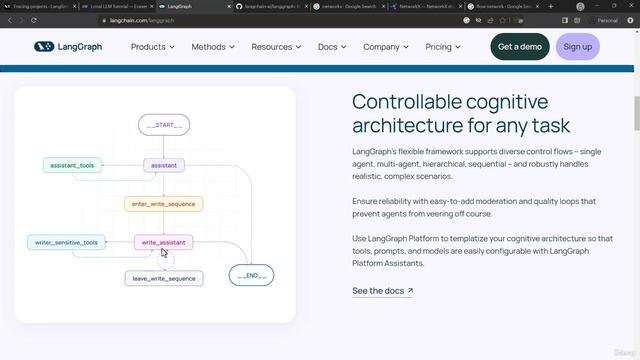Open a new browser tab with plus
640x360 pixels.
click(x=551, y=6)
